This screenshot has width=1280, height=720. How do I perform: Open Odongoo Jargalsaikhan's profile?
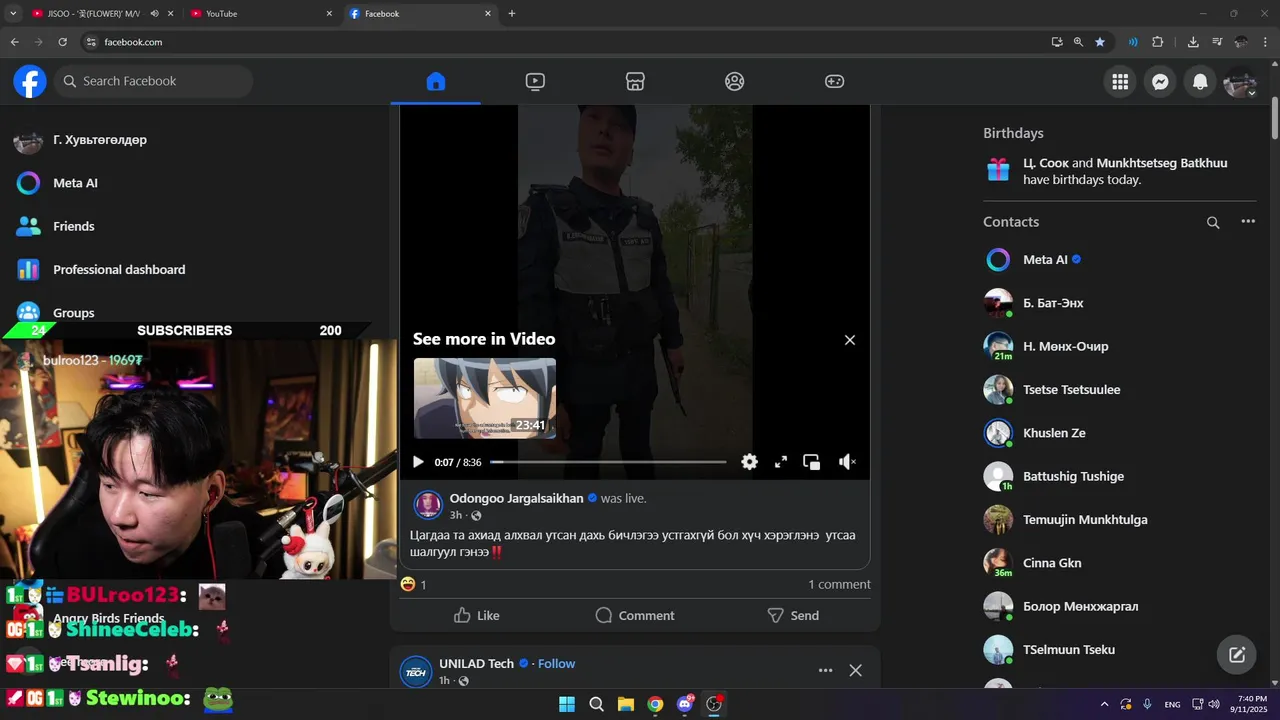pyautogui.click(x=516, y=498)
